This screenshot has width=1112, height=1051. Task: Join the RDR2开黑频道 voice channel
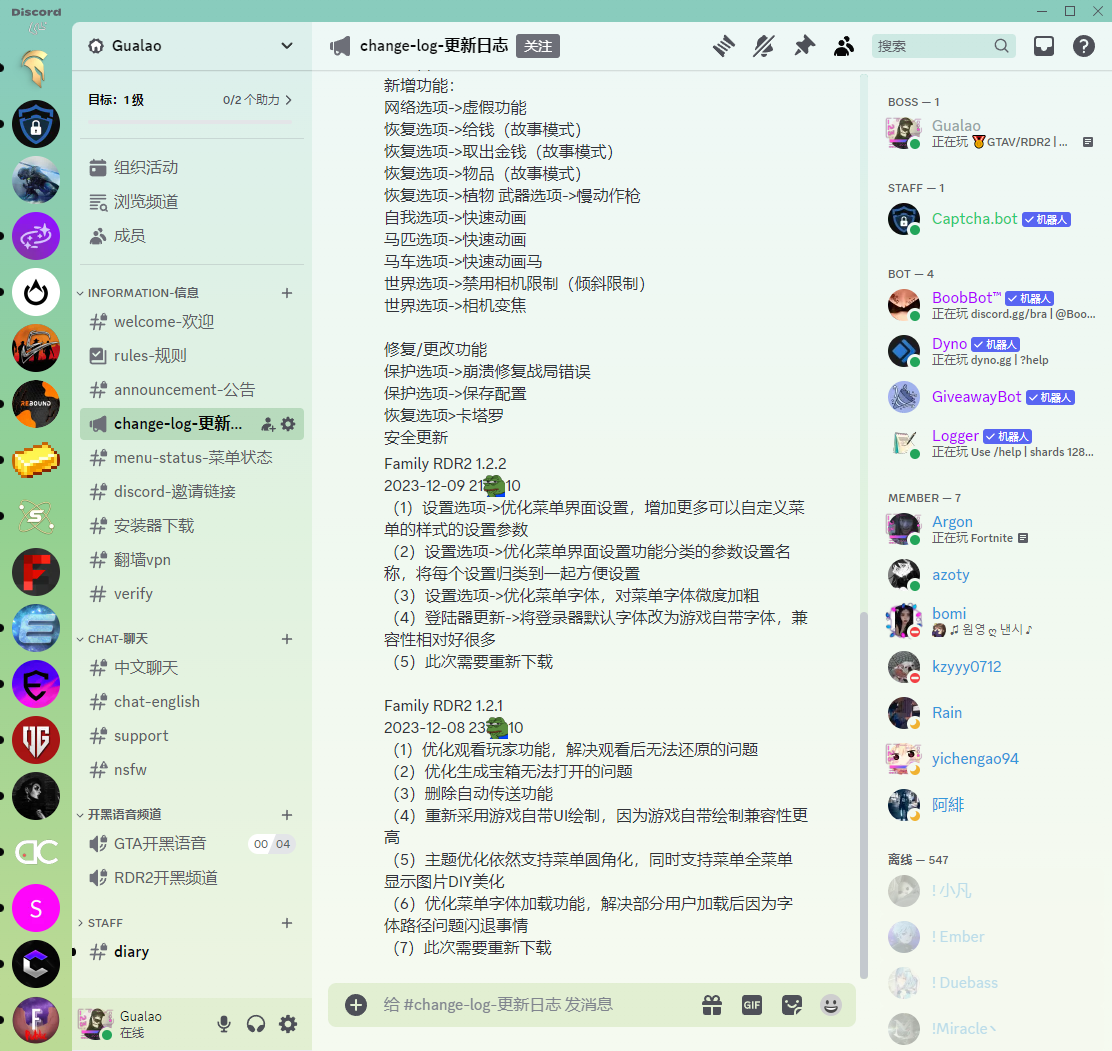(191, 878)
